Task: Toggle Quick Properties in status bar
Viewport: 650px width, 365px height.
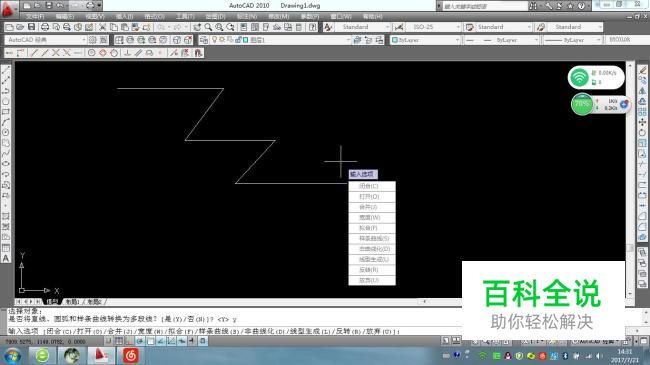Action: click(x=202, y=341)
